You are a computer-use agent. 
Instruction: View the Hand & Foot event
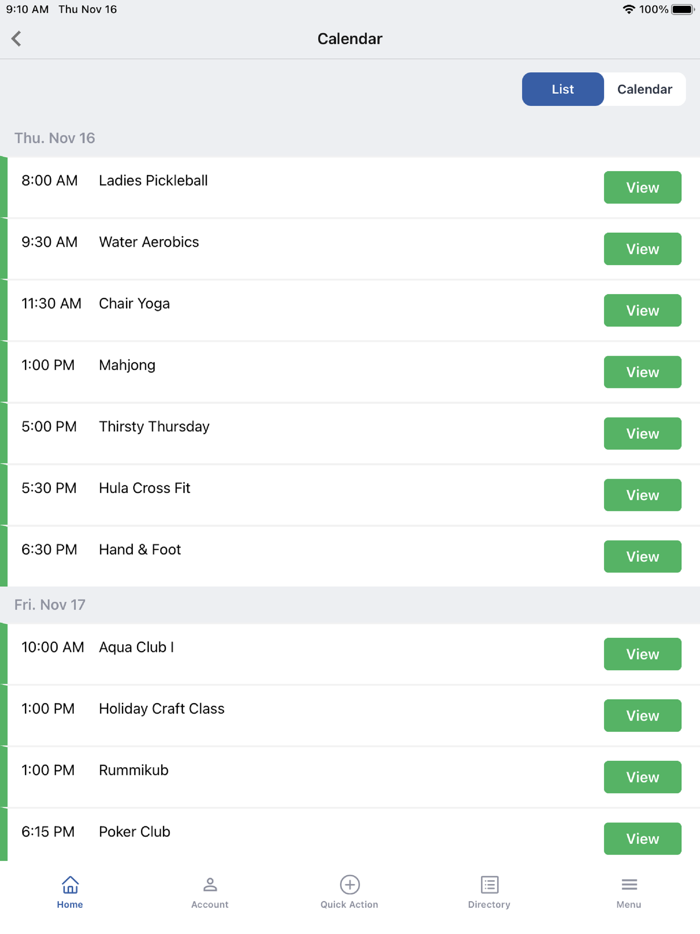(642, 557)
